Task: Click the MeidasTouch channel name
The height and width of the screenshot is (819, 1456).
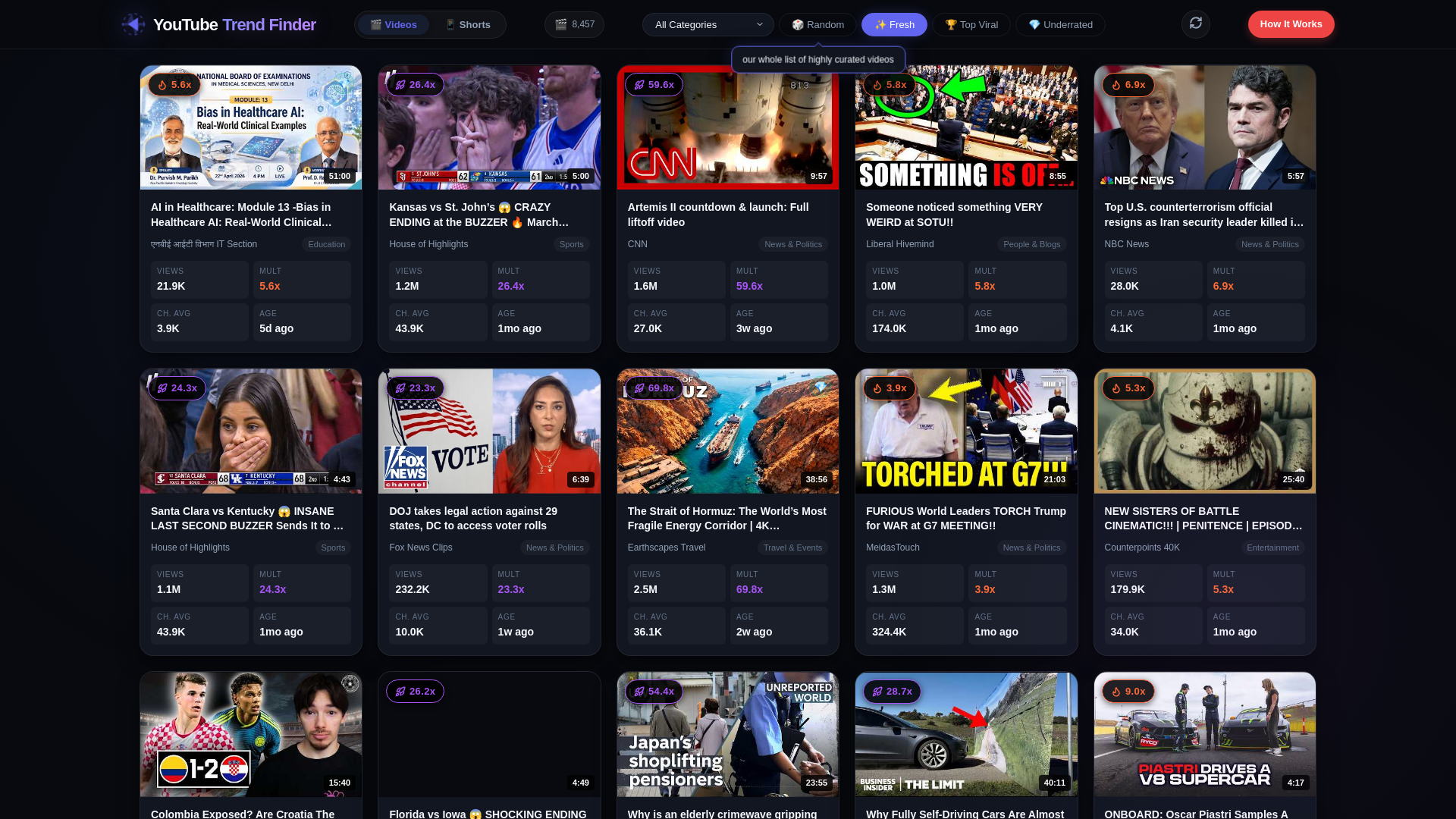Action: [x=893, y=548]
